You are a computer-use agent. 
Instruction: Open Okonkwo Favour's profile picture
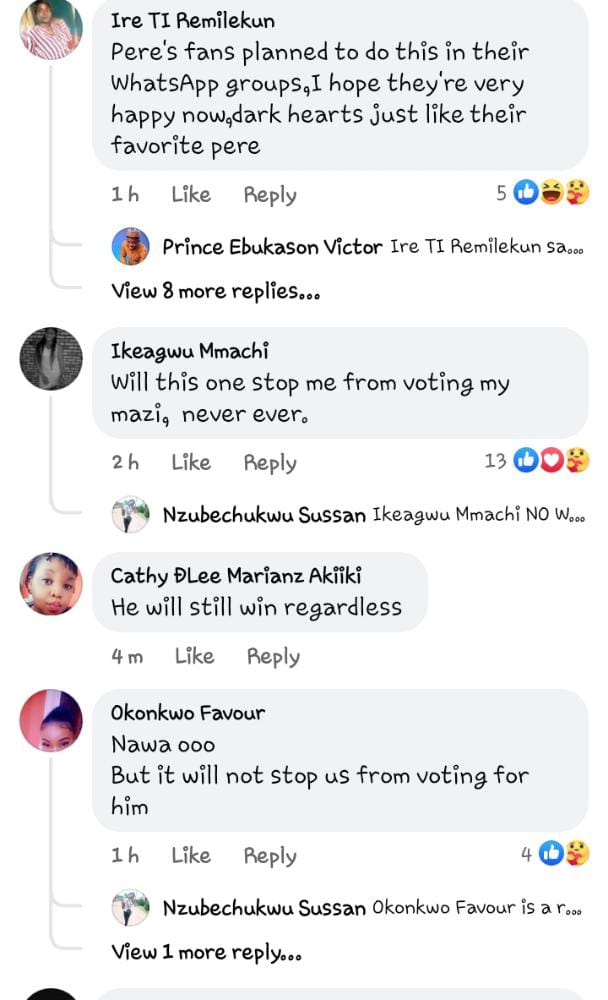coord(51,720)
